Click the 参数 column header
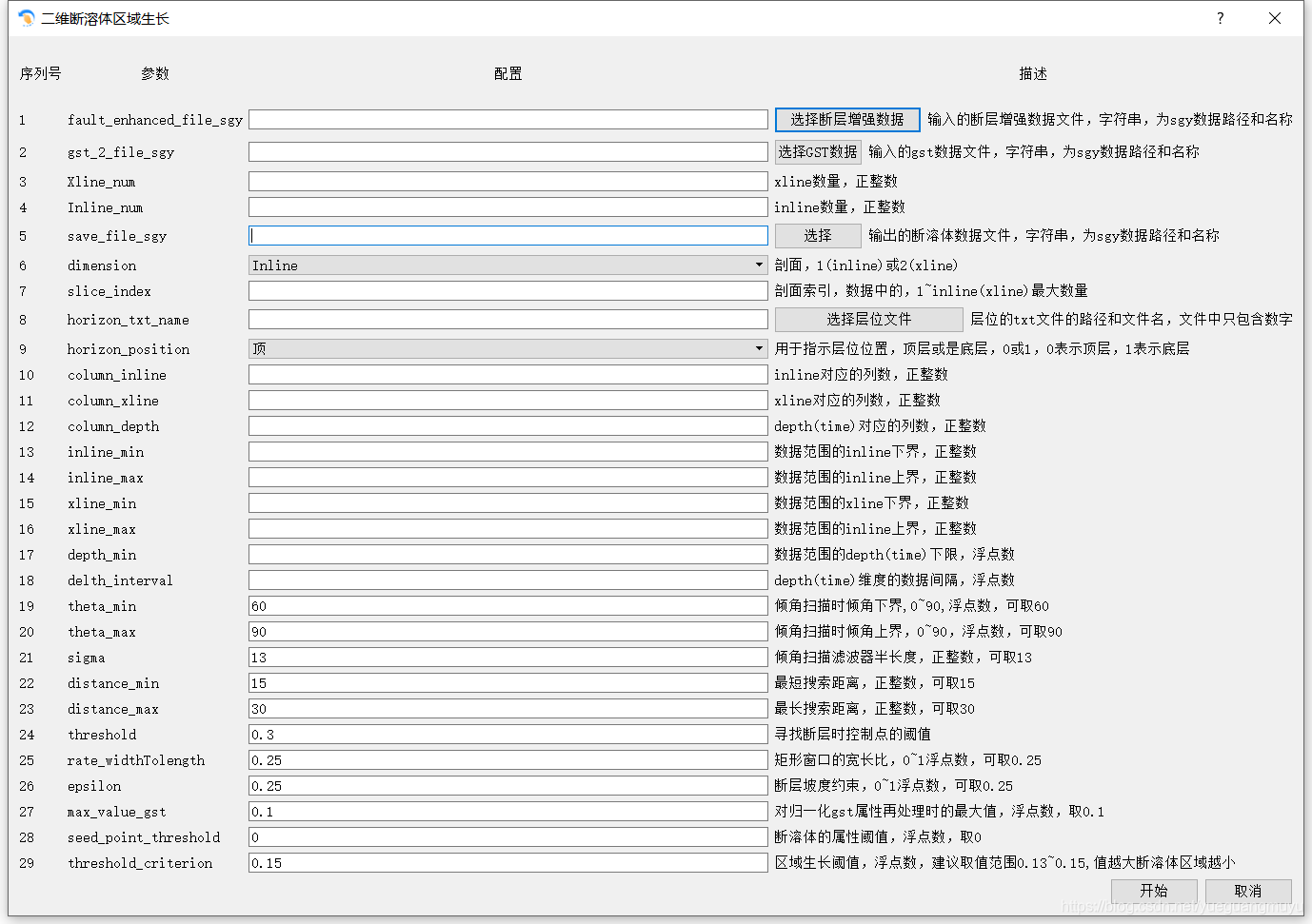Screen dimensions: 1312x924 155,73
